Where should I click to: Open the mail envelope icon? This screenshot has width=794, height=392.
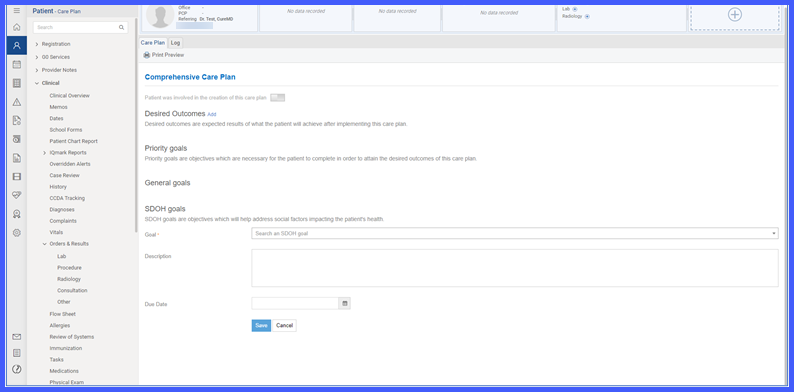tap(17, 337)
